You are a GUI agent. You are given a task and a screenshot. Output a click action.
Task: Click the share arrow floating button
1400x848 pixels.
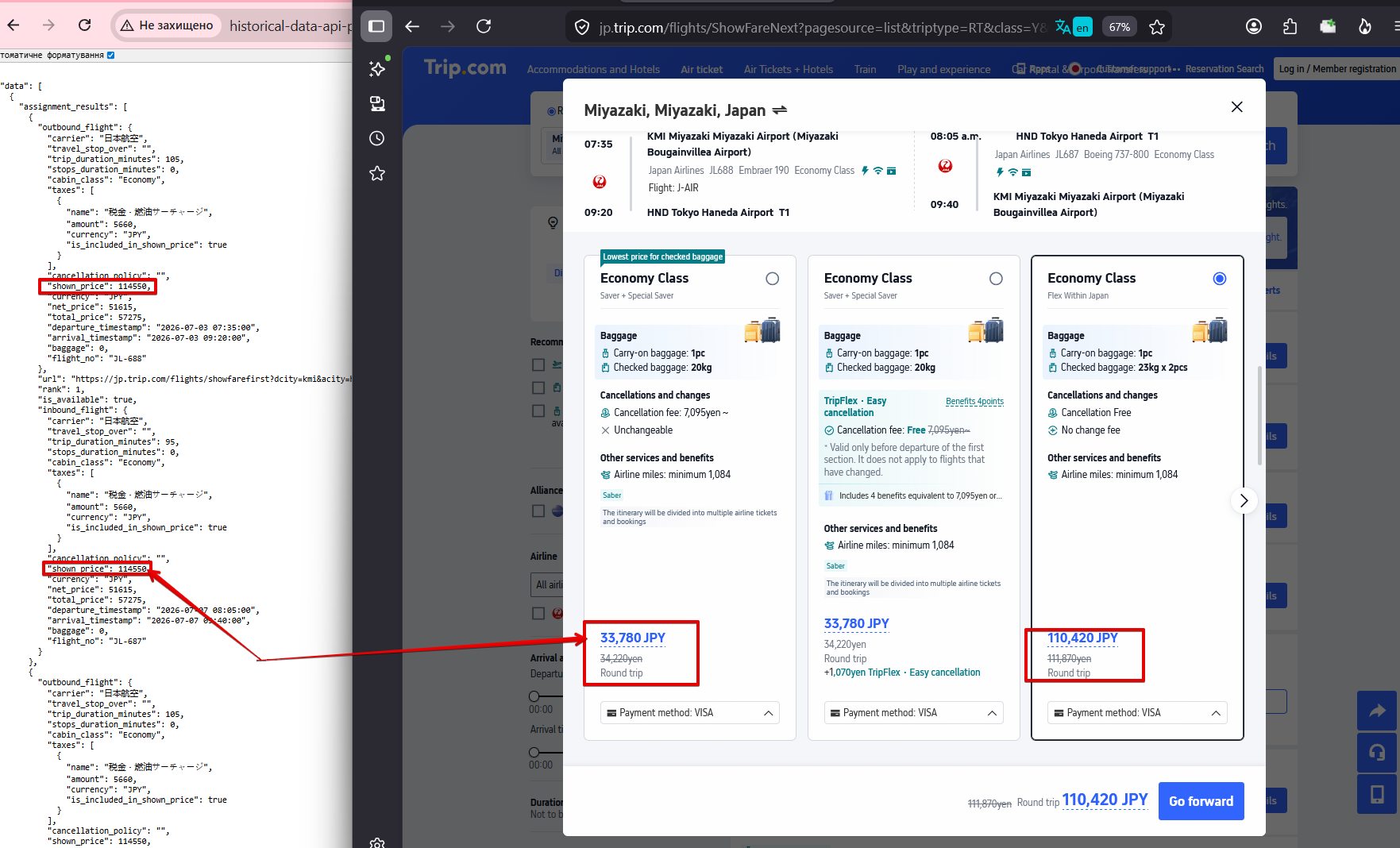1377,711
